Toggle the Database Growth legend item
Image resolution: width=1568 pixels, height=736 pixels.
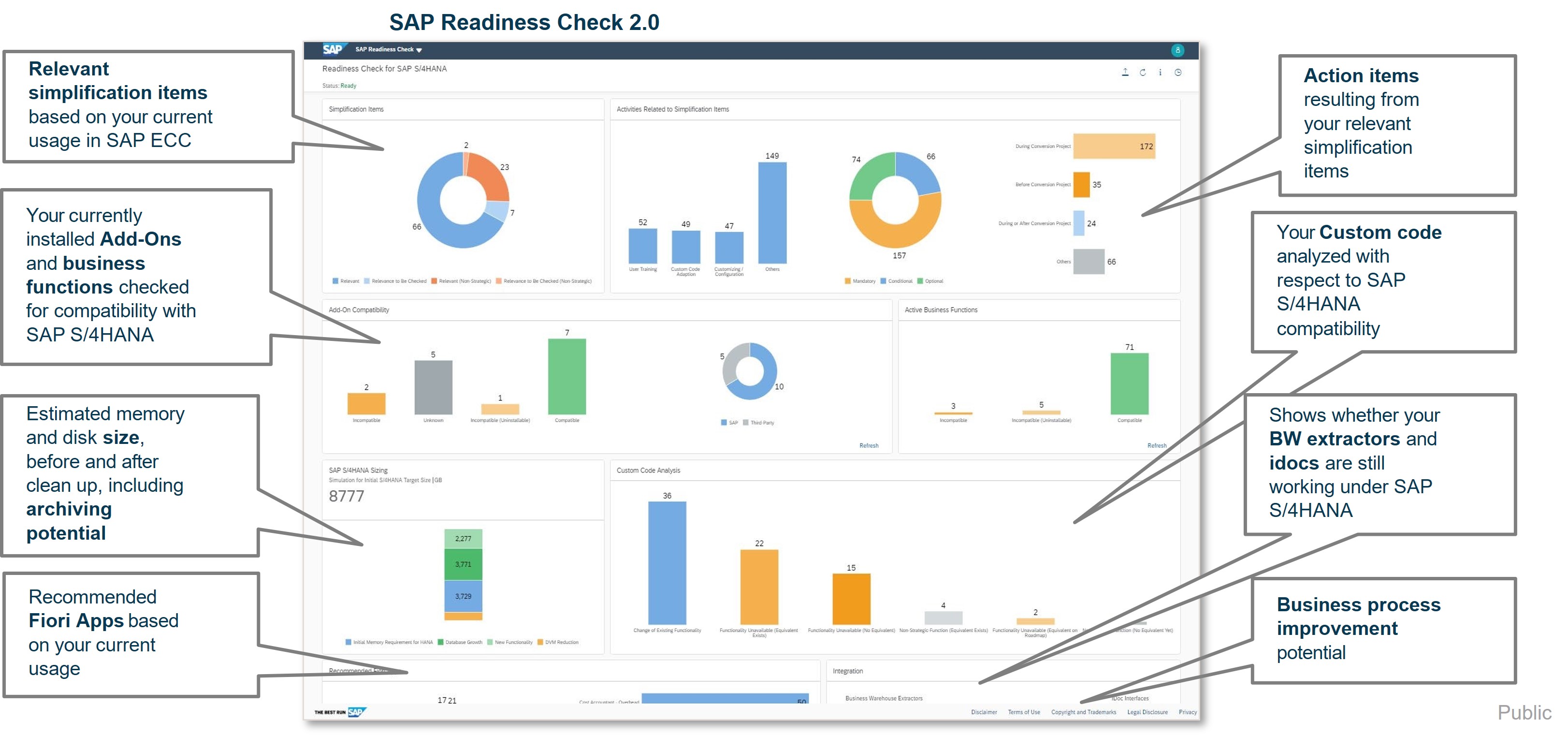click(460, 642)
